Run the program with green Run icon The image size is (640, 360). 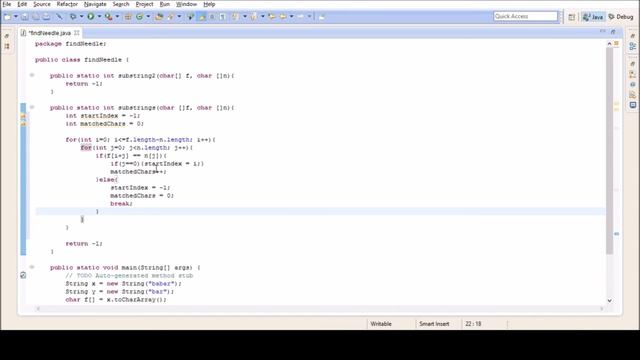click(x=91, y=16)
